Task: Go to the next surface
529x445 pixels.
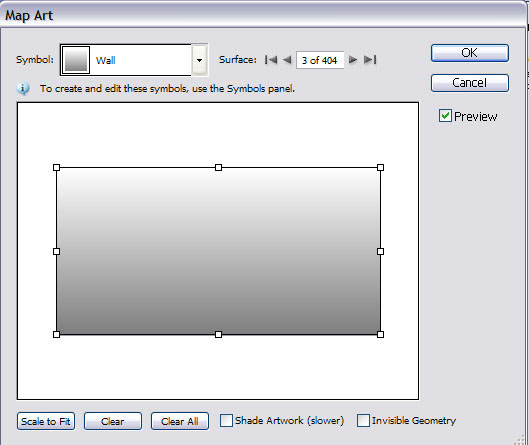Action: (353, 60)
